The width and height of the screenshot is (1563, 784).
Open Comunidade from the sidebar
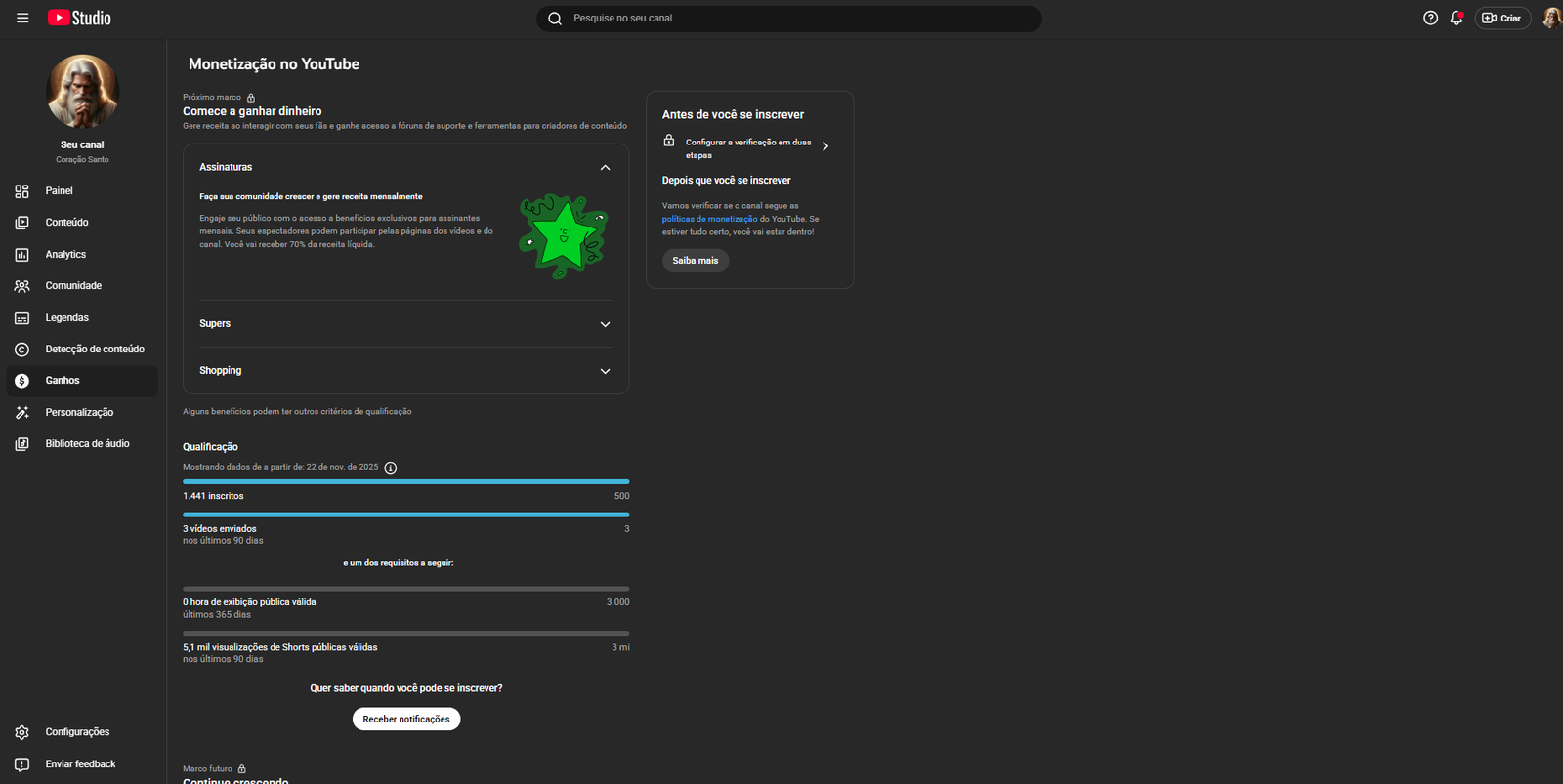73,286
